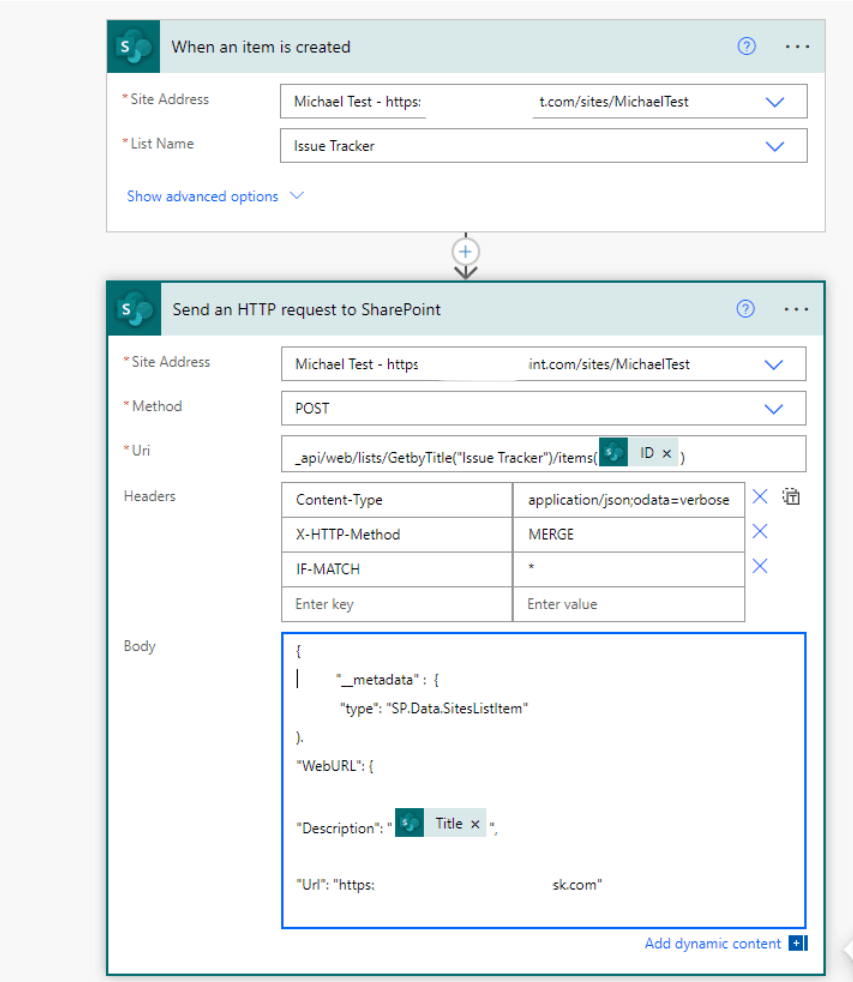
Task: Open help for 'Send an HTTP request to SharePoint'
Action: pyautogui.click(x=745, y=309)
